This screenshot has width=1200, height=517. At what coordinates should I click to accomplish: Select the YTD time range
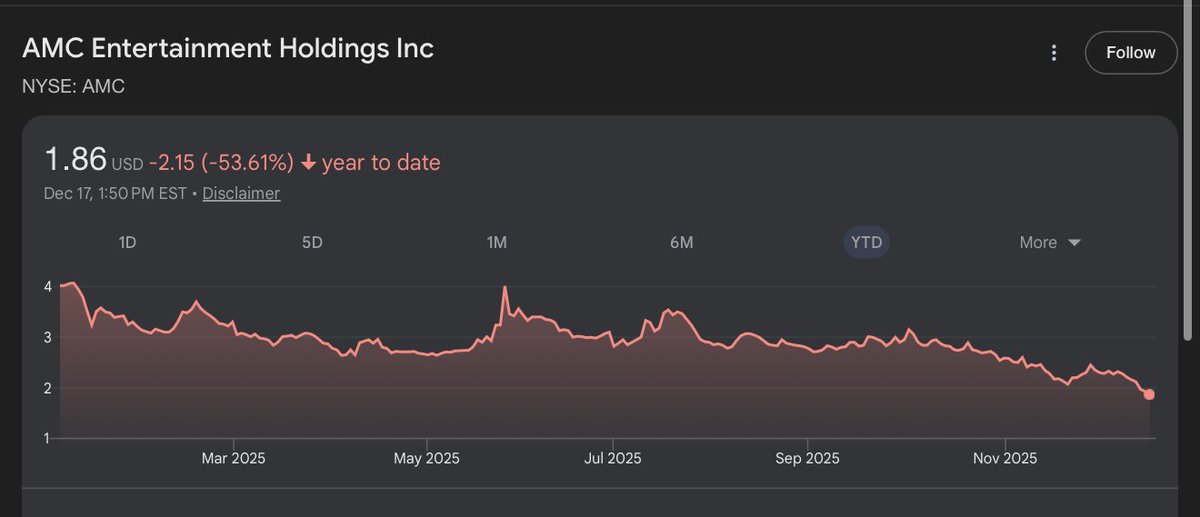pos(866,242)
